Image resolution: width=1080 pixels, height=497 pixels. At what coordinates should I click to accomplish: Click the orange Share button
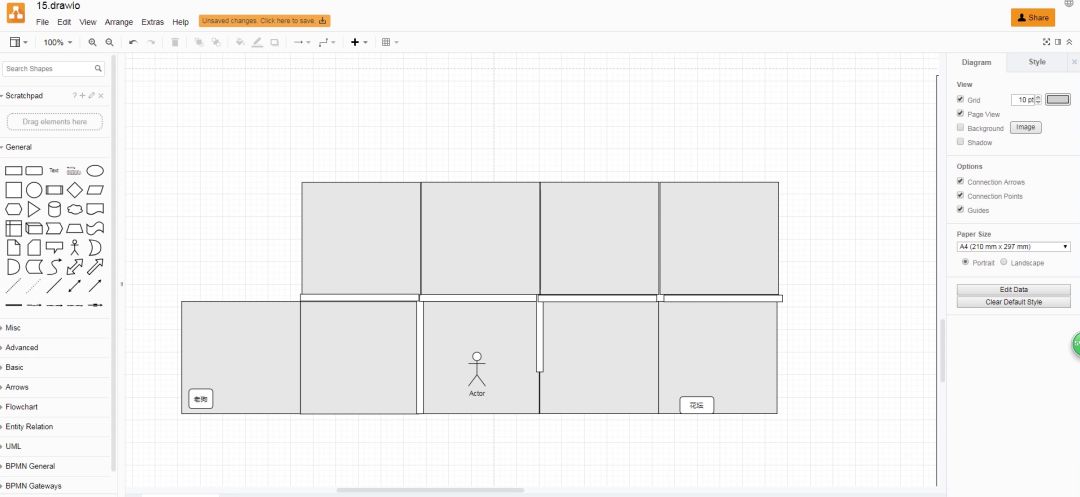pyautogui.click(x=1033, y=17)
